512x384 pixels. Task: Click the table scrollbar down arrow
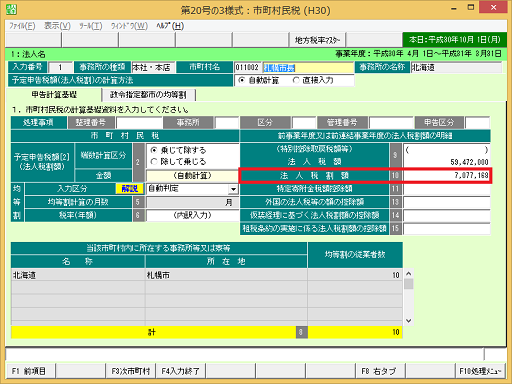click(409, 321)
